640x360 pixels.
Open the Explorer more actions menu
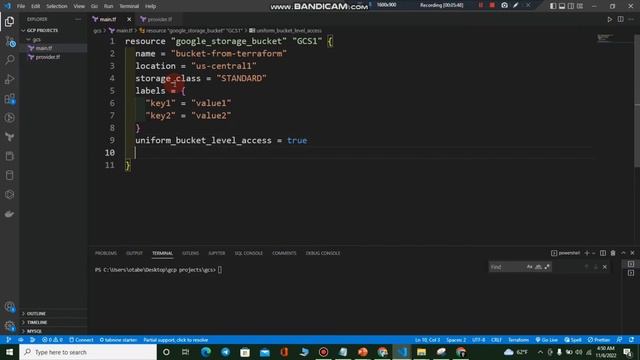(78, 19)
